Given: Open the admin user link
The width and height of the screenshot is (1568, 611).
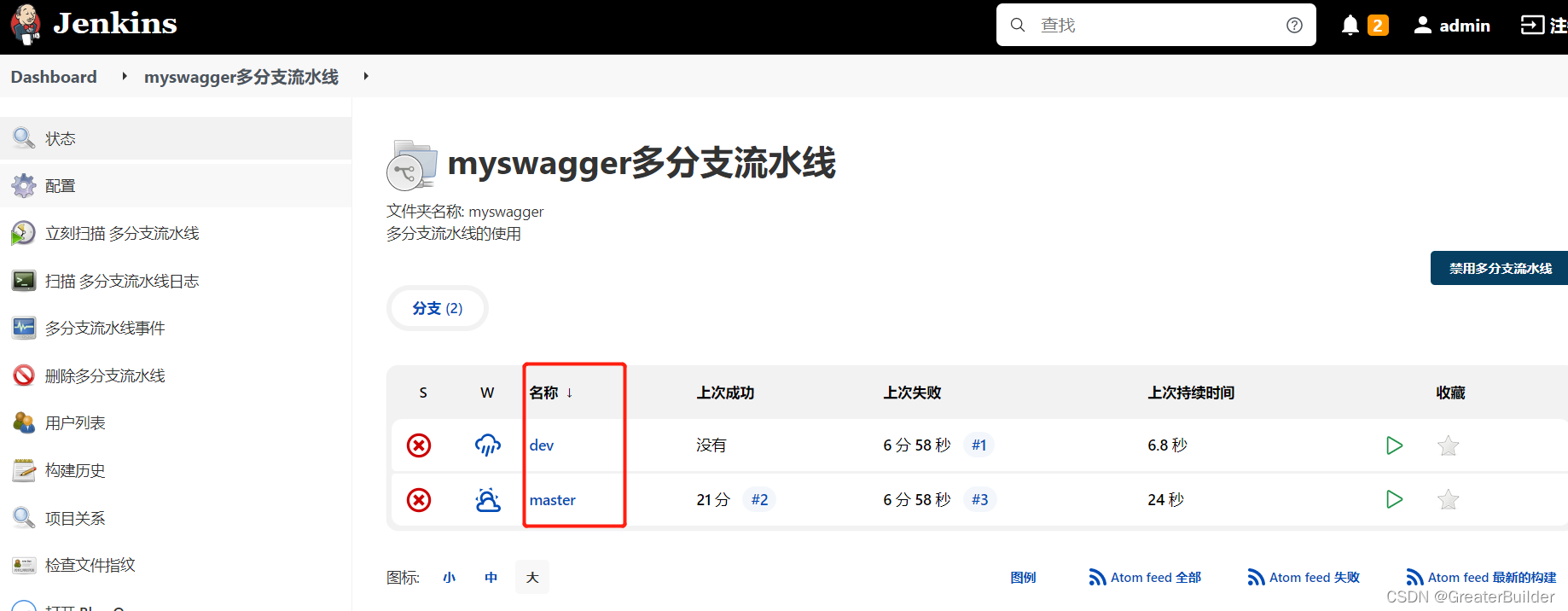Looking at the screenshot, I should tap(1465, 26).
